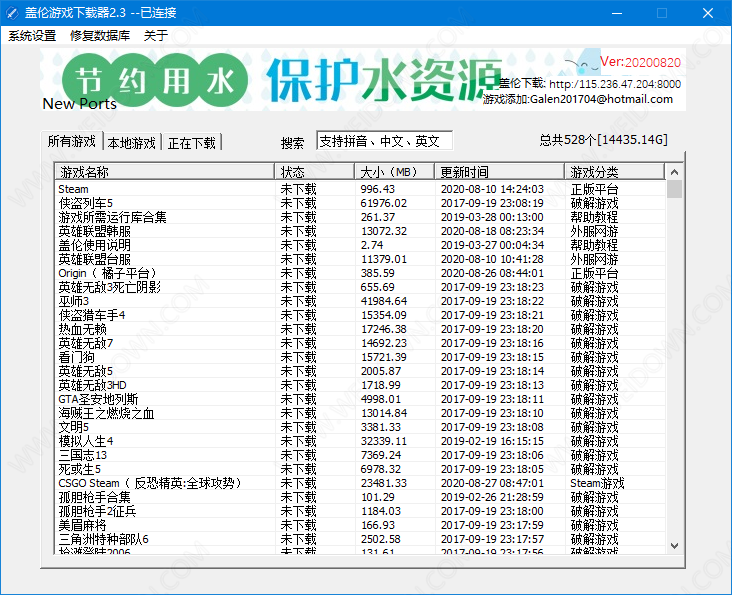Select the 模拟人生4 row
The image size is (732, 595).
pyautogui.click(x=359, y=441)
